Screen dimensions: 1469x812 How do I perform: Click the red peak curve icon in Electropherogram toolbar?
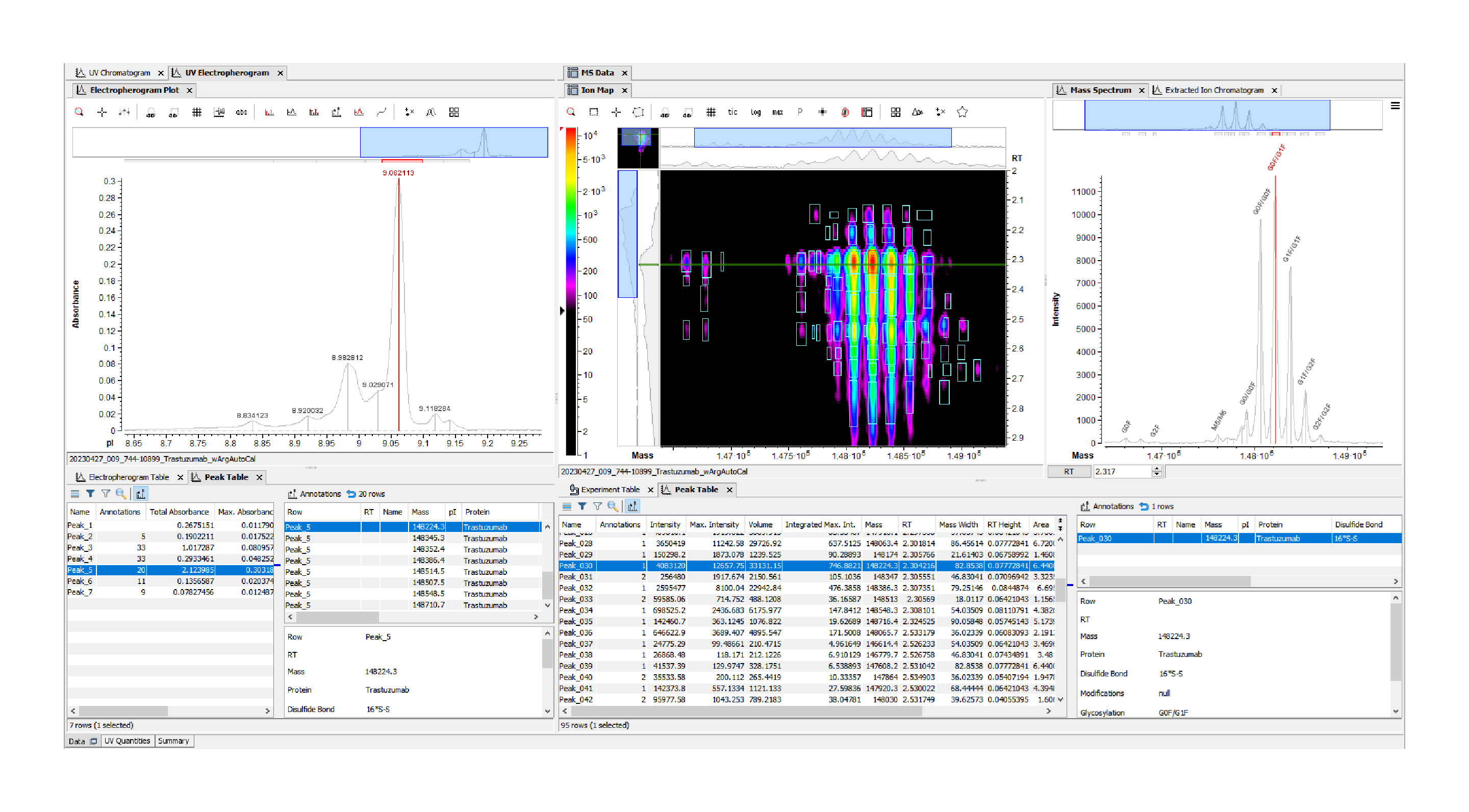click(x=359, y=112)
